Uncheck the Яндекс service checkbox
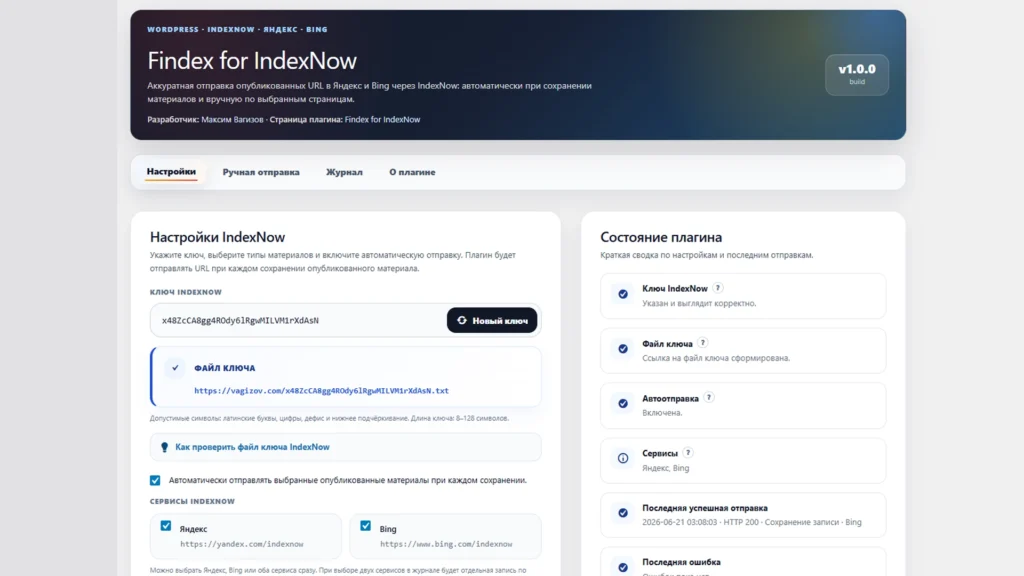 166,526
